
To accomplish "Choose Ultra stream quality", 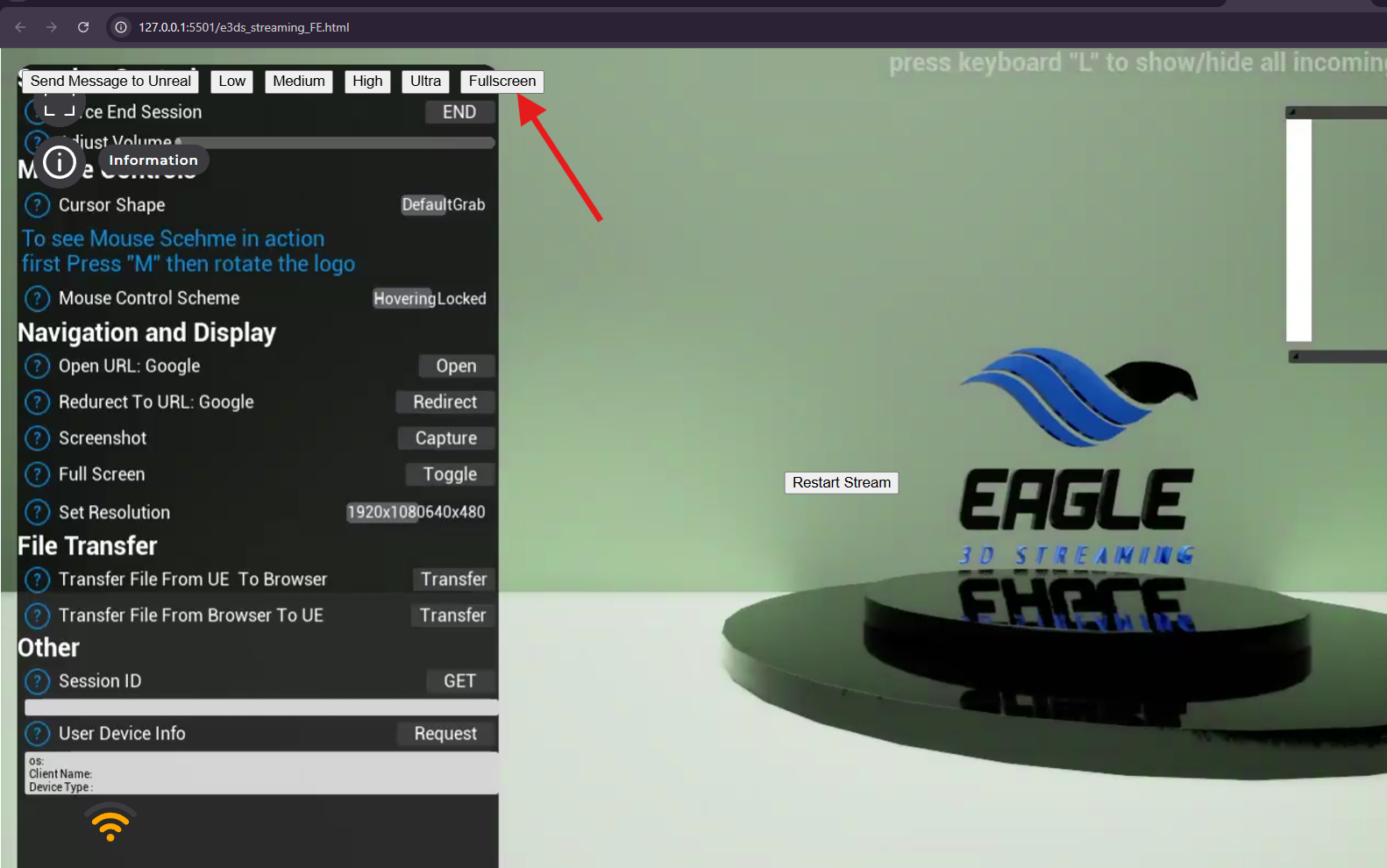I will point(426,82).
